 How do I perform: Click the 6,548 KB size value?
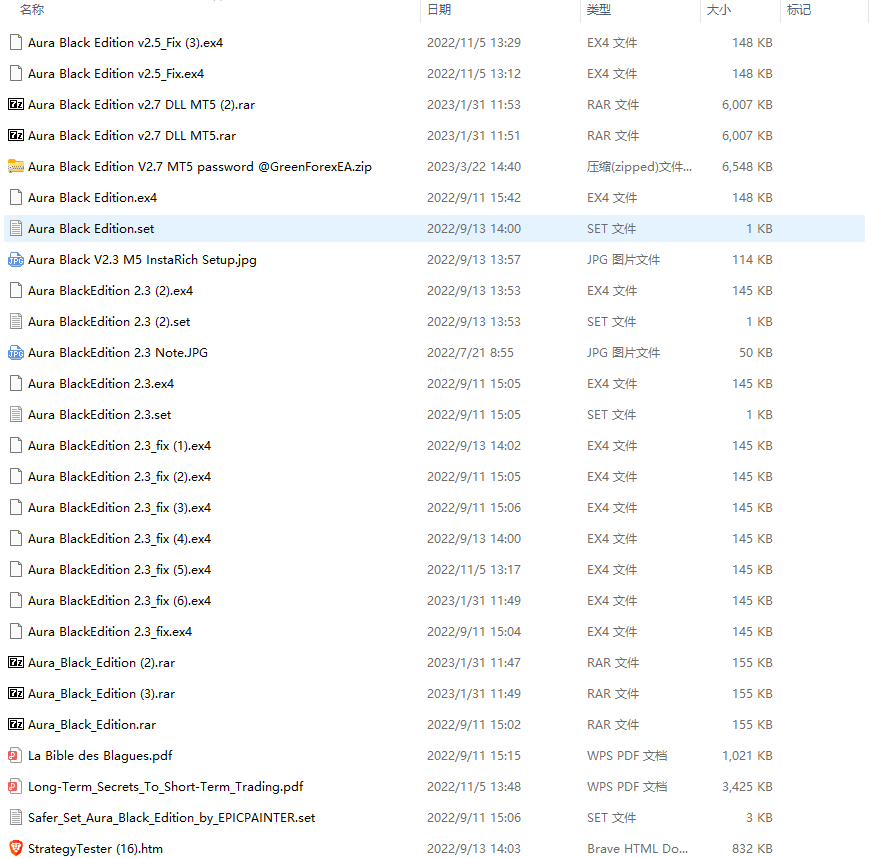747,167
